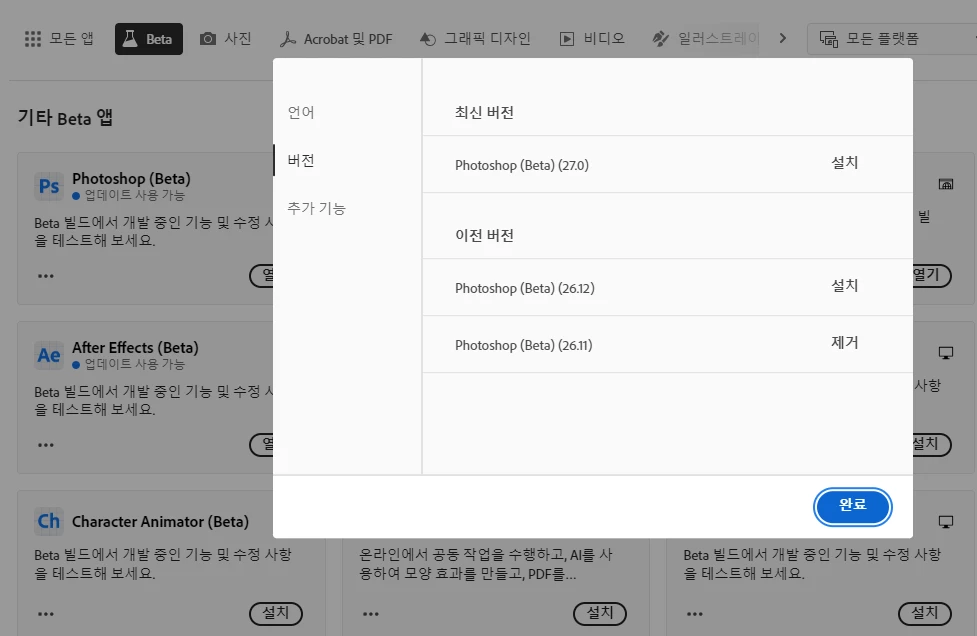Click the devices icon beside 모든 플랫폼
The width and height of the screenshot is (977, 636).
click(829, 39)
